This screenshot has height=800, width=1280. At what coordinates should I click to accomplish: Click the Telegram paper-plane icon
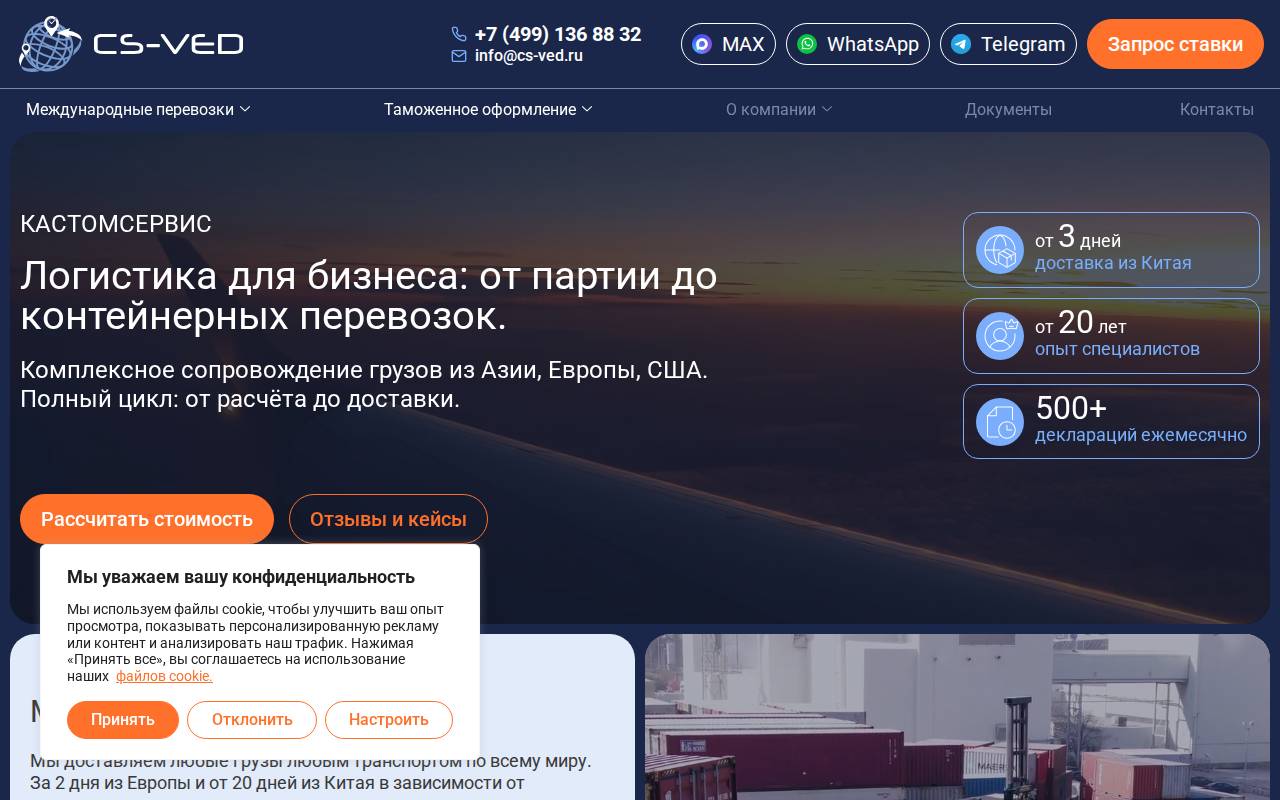[x=961, y=44]
